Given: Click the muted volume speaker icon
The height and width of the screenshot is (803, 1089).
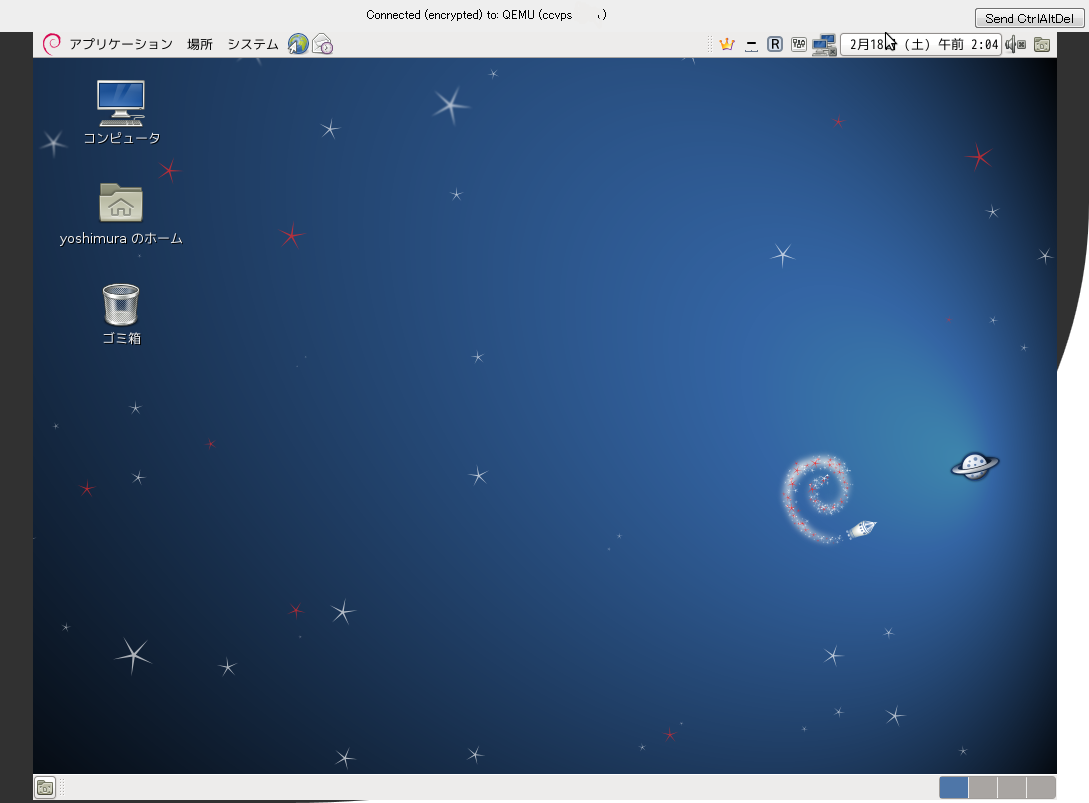Looking at the screenshot, I should [x=1015, y=44].
